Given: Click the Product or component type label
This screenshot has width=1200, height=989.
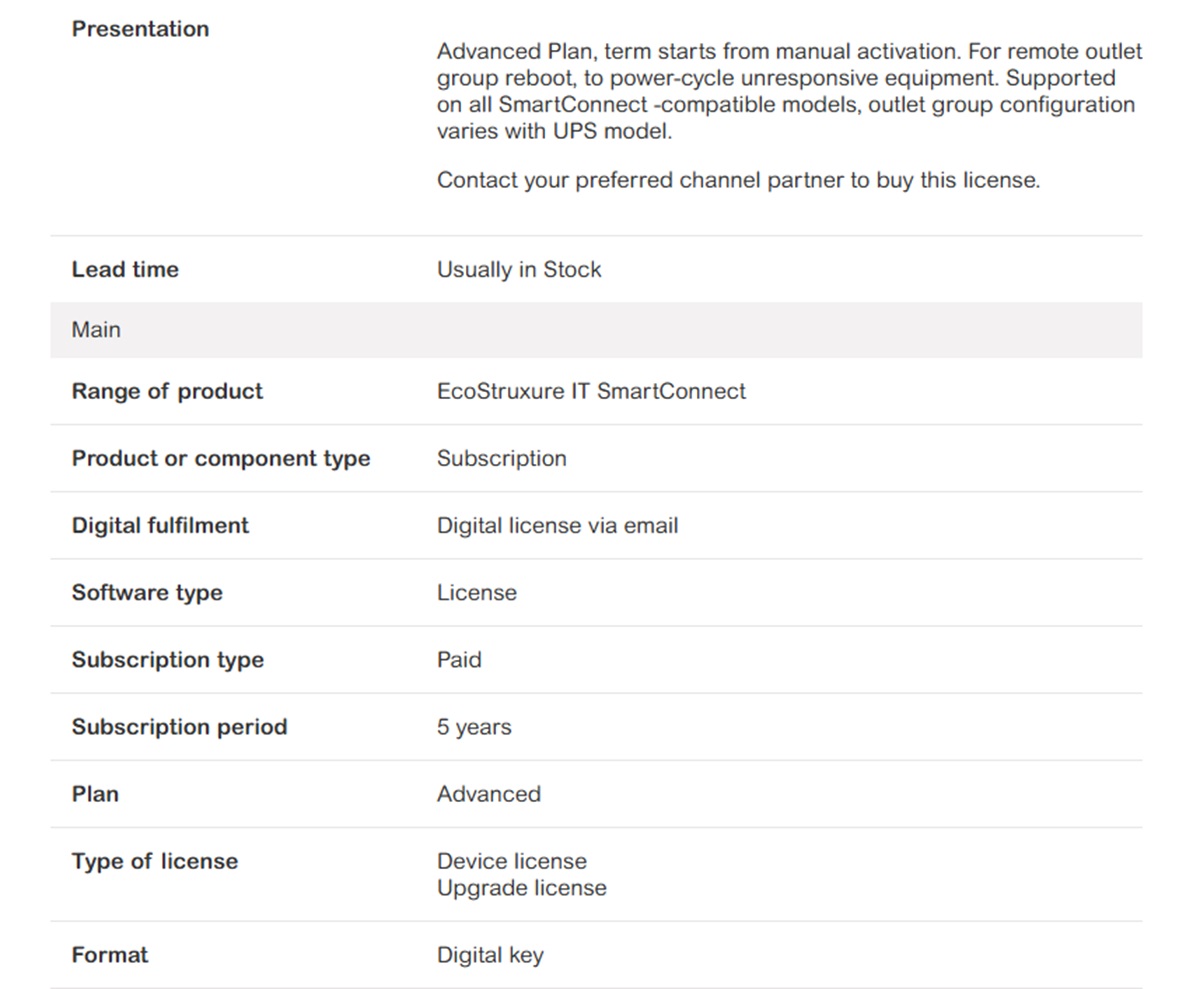Looking at the screenshot, I should coord(221,458).
